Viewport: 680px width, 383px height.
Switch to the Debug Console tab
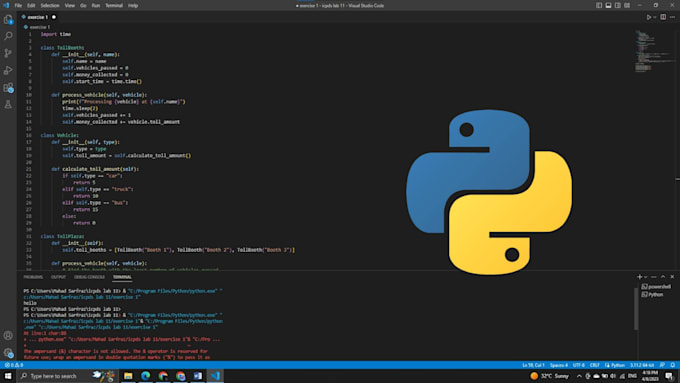coord(89,277)
